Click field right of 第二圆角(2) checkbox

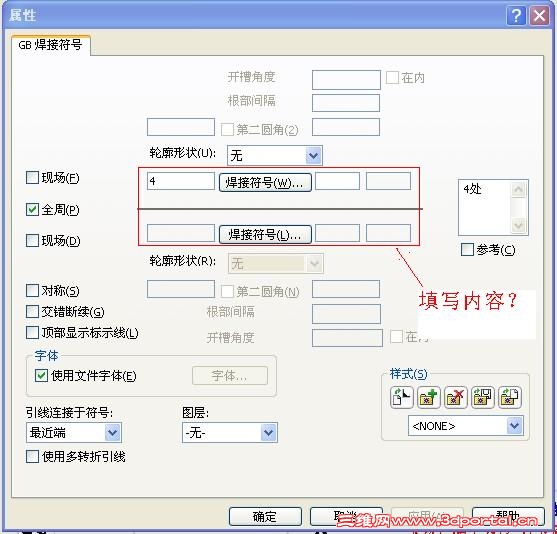click(346, 127)
